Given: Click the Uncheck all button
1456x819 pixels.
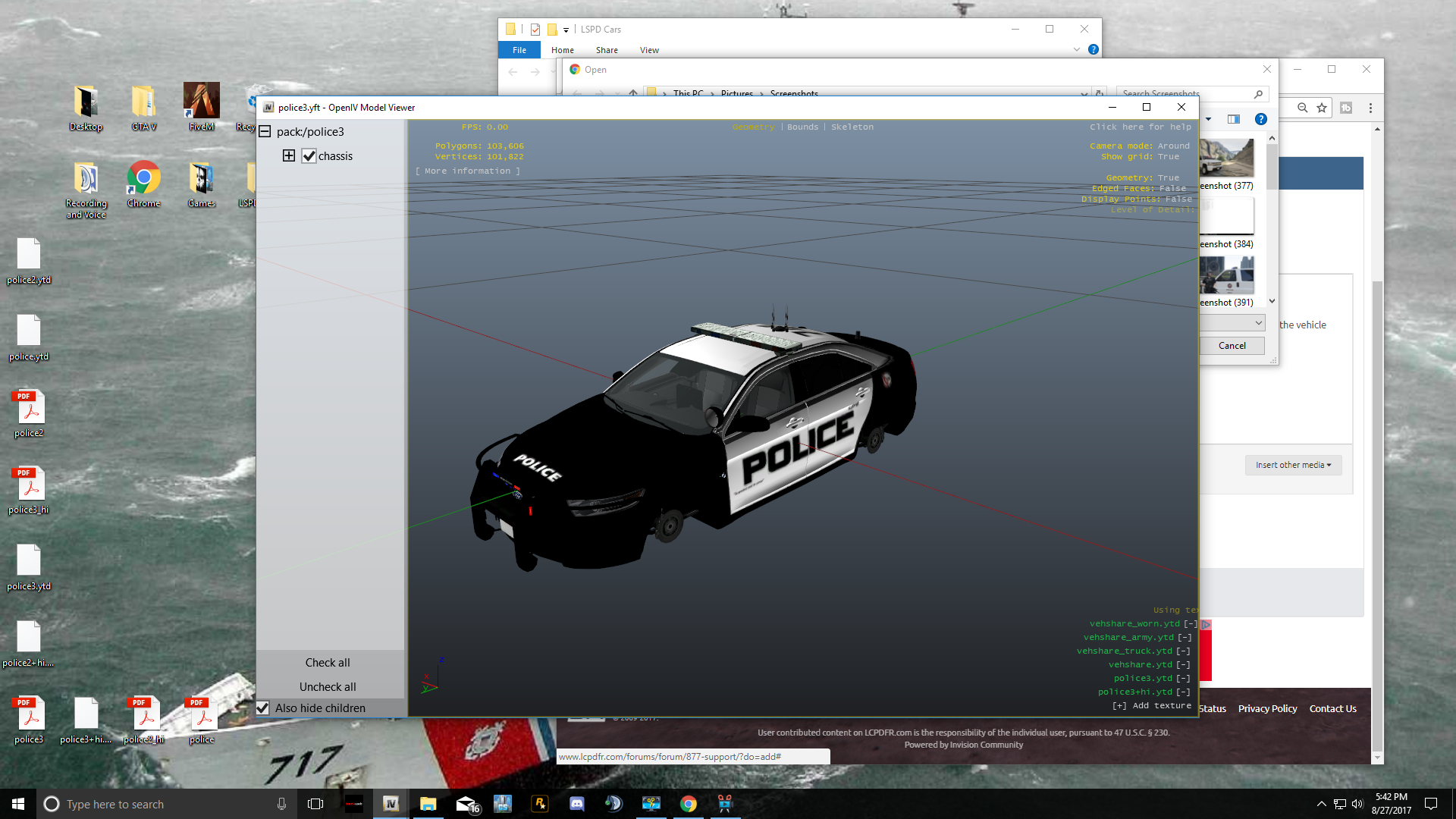Looking at the screenshot, I should 328,686.
